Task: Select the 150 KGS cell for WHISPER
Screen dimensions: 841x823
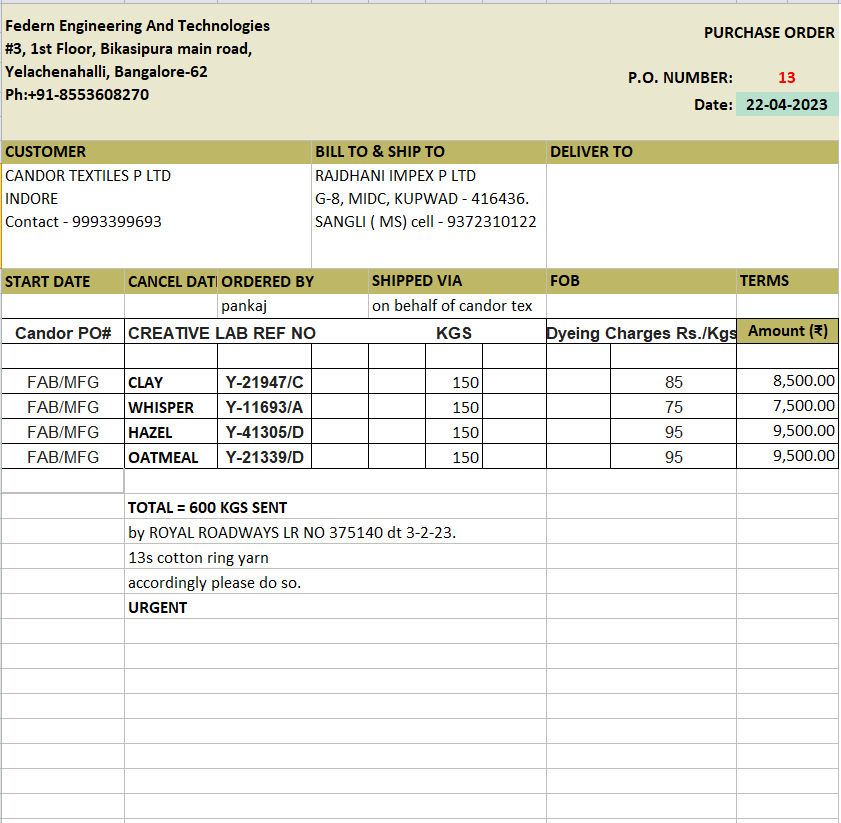Action: [x=454, y=407]
